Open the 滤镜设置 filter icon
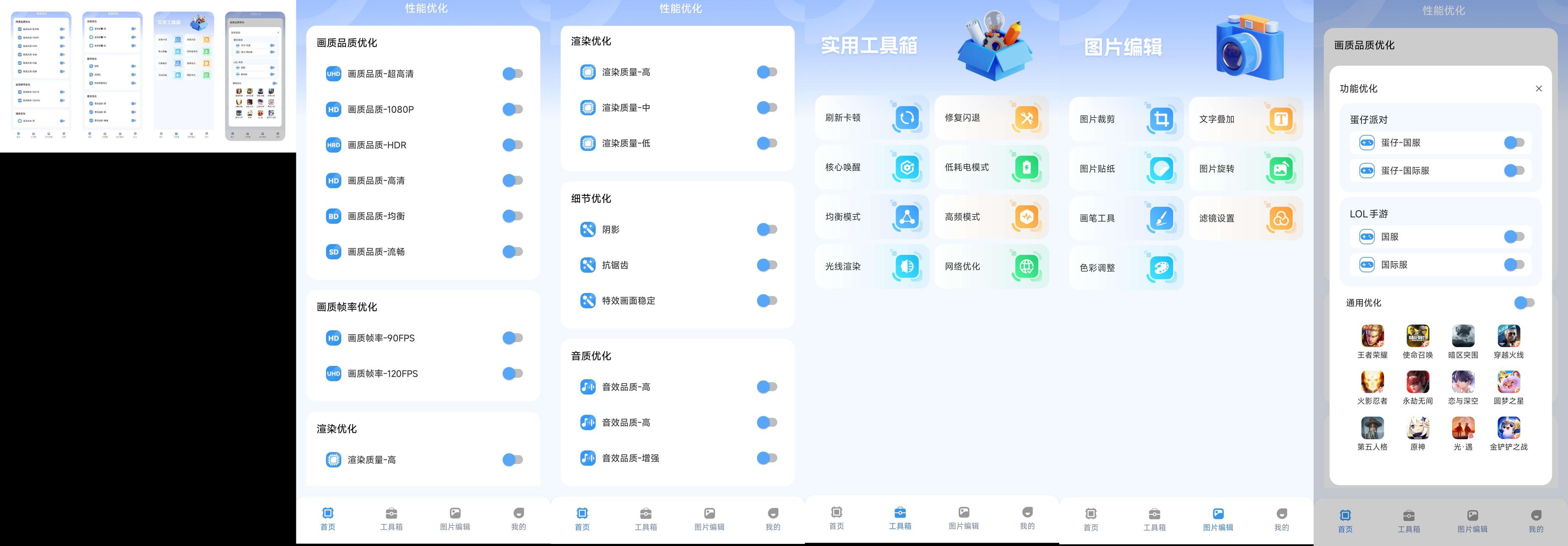Viewport: 1568px width, 546px height. [x=1281, y=218]
